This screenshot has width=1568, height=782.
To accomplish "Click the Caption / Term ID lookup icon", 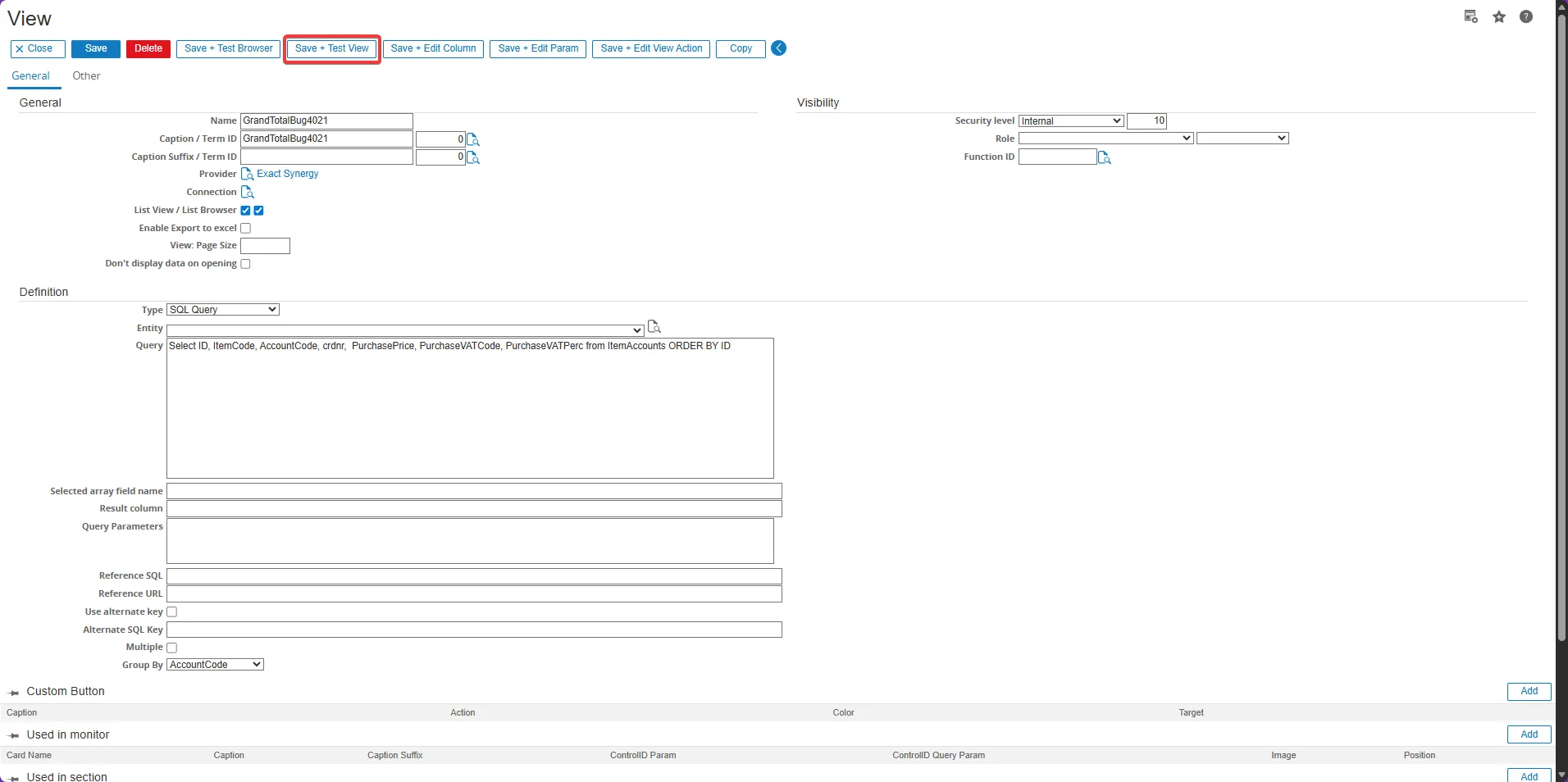I will click(x=472, y=139).
